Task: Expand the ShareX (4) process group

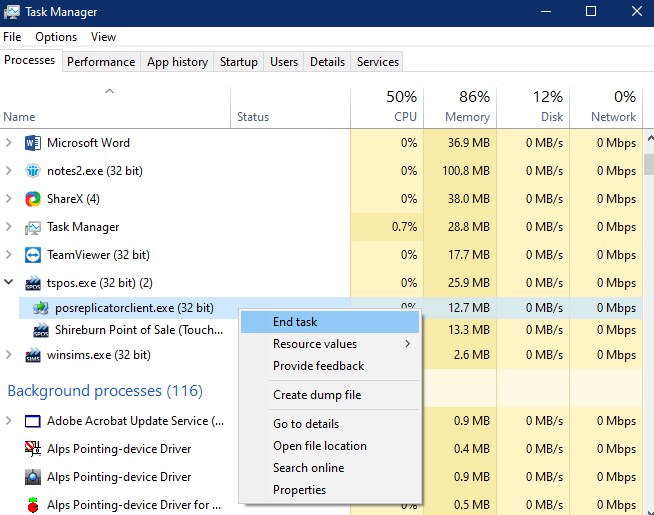Action: click(x=8, y=198)
